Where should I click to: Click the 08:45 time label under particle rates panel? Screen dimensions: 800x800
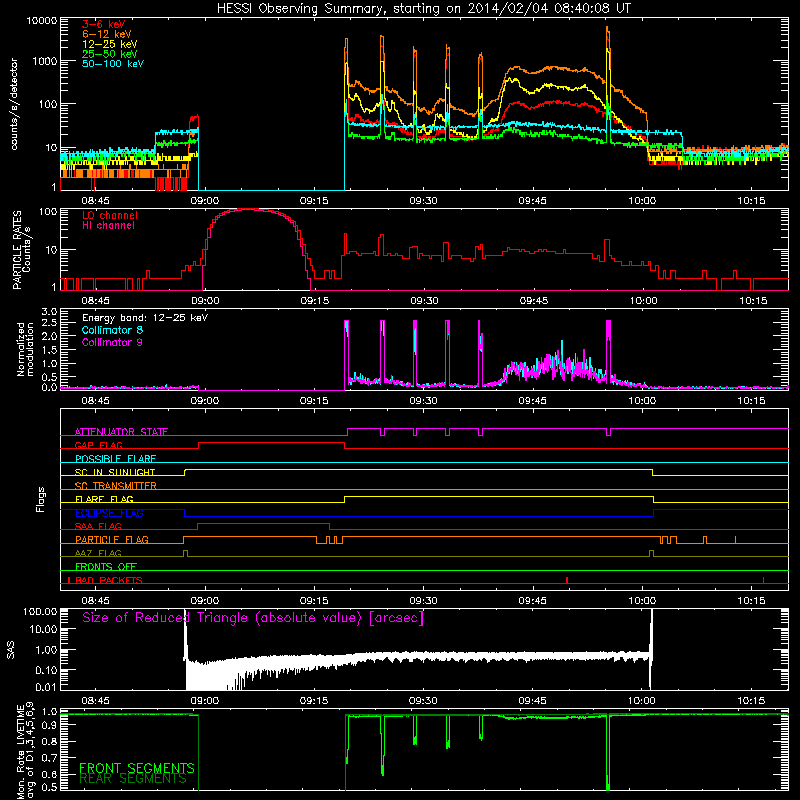tap(95, 301)
